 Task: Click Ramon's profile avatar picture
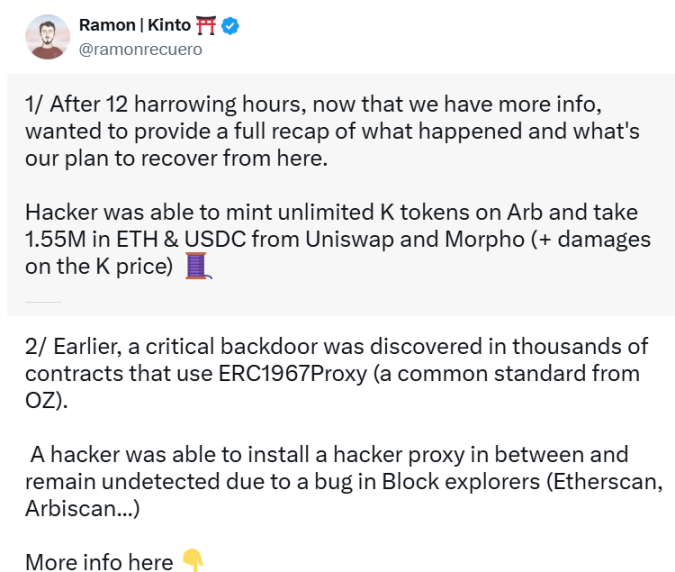(x=44, y=37)
